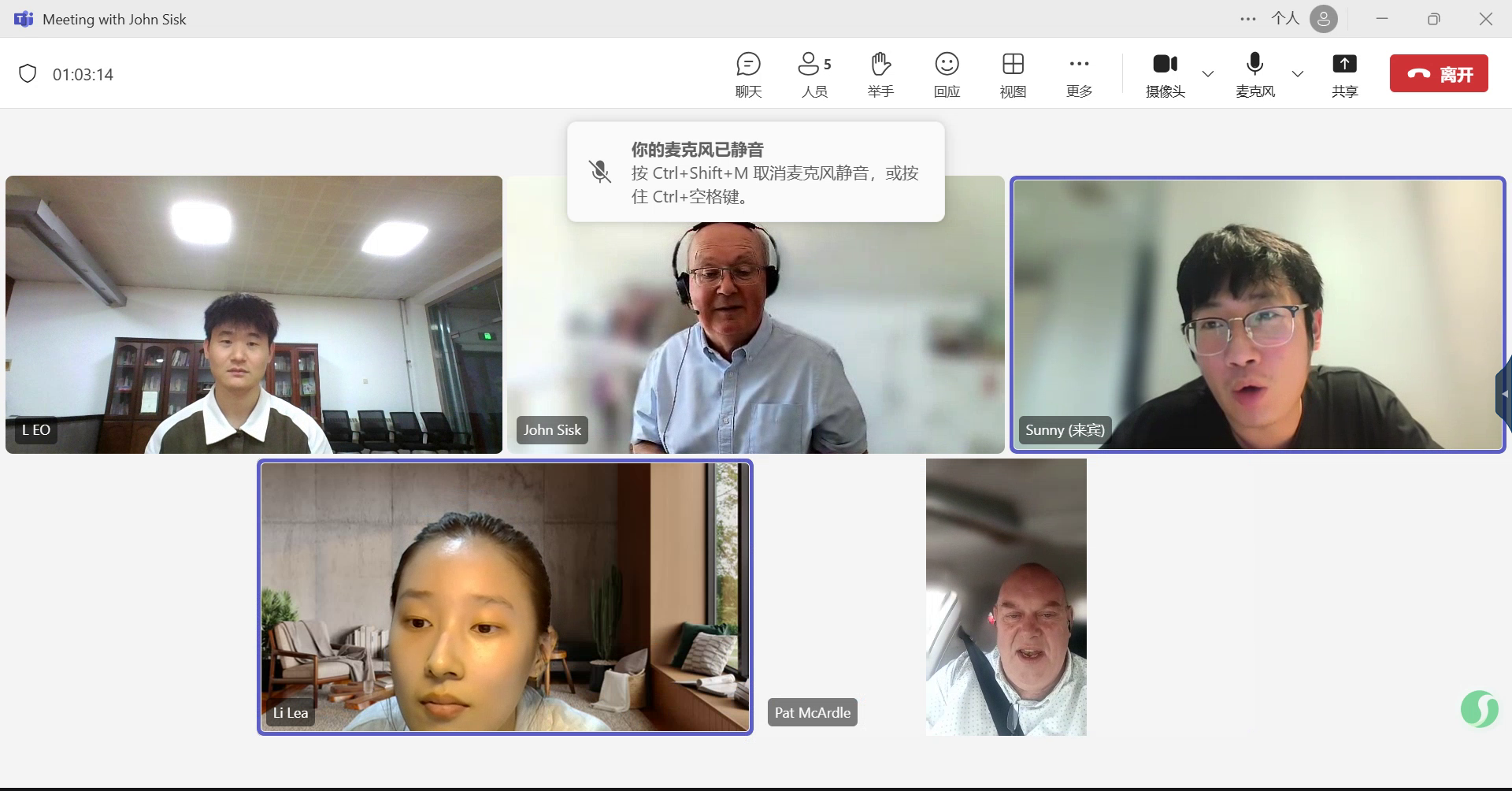Open more actions menu (更多)

1079,75
